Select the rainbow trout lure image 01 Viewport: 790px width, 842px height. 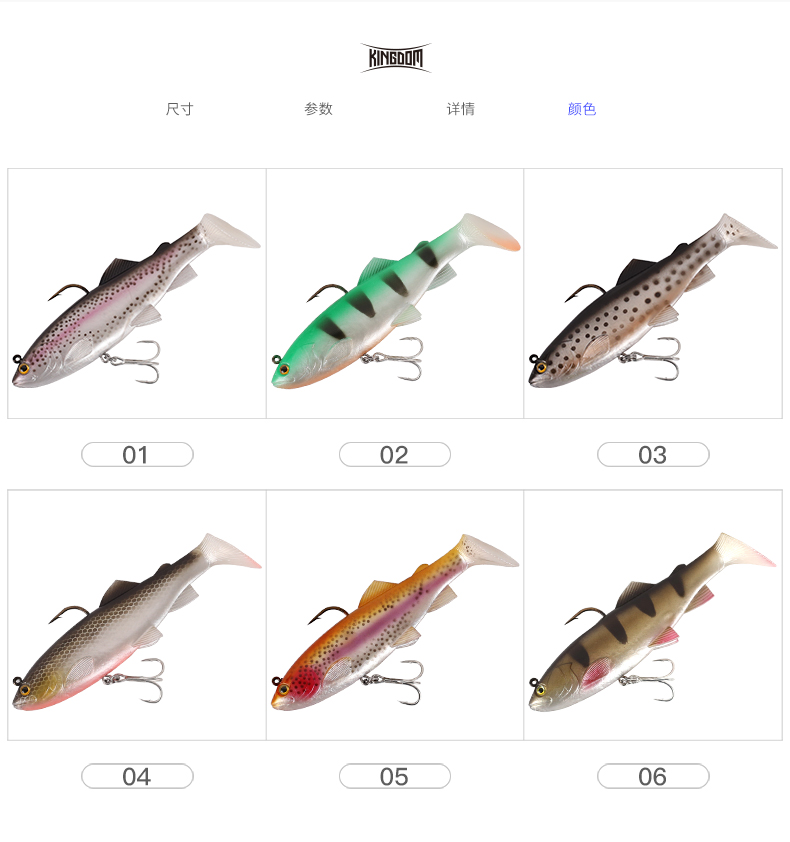point(137,293)
